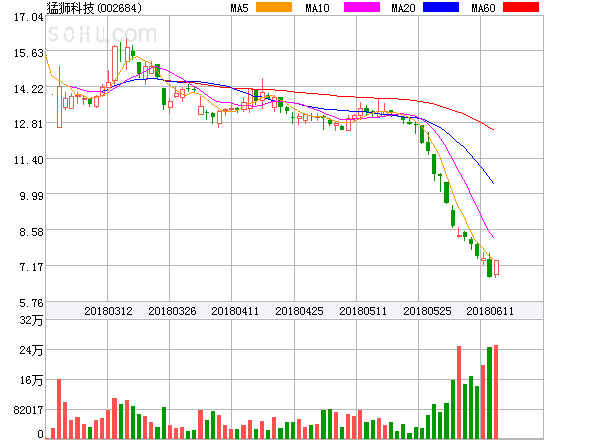Click the 5.76 price axis label

pos(31,303)
